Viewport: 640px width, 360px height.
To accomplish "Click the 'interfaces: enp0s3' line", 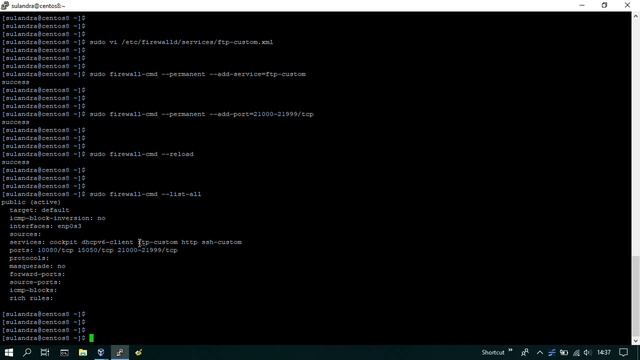I will coord(45,226).
